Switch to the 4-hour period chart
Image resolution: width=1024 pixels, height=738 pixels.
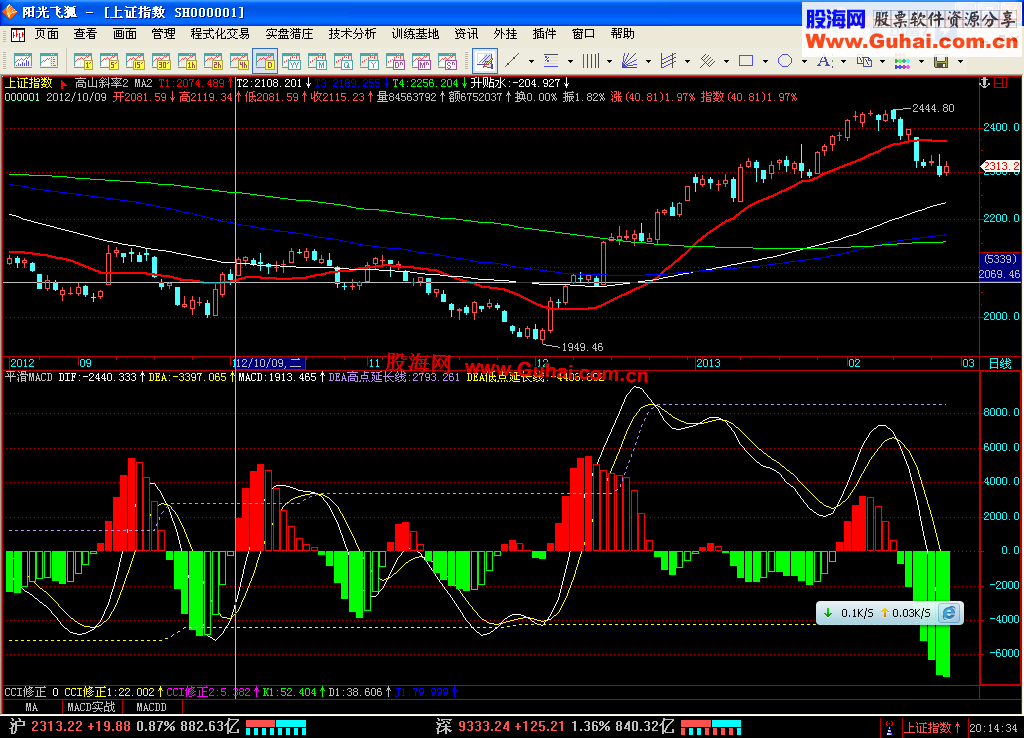pyautogui.click(x=239, y=61)
